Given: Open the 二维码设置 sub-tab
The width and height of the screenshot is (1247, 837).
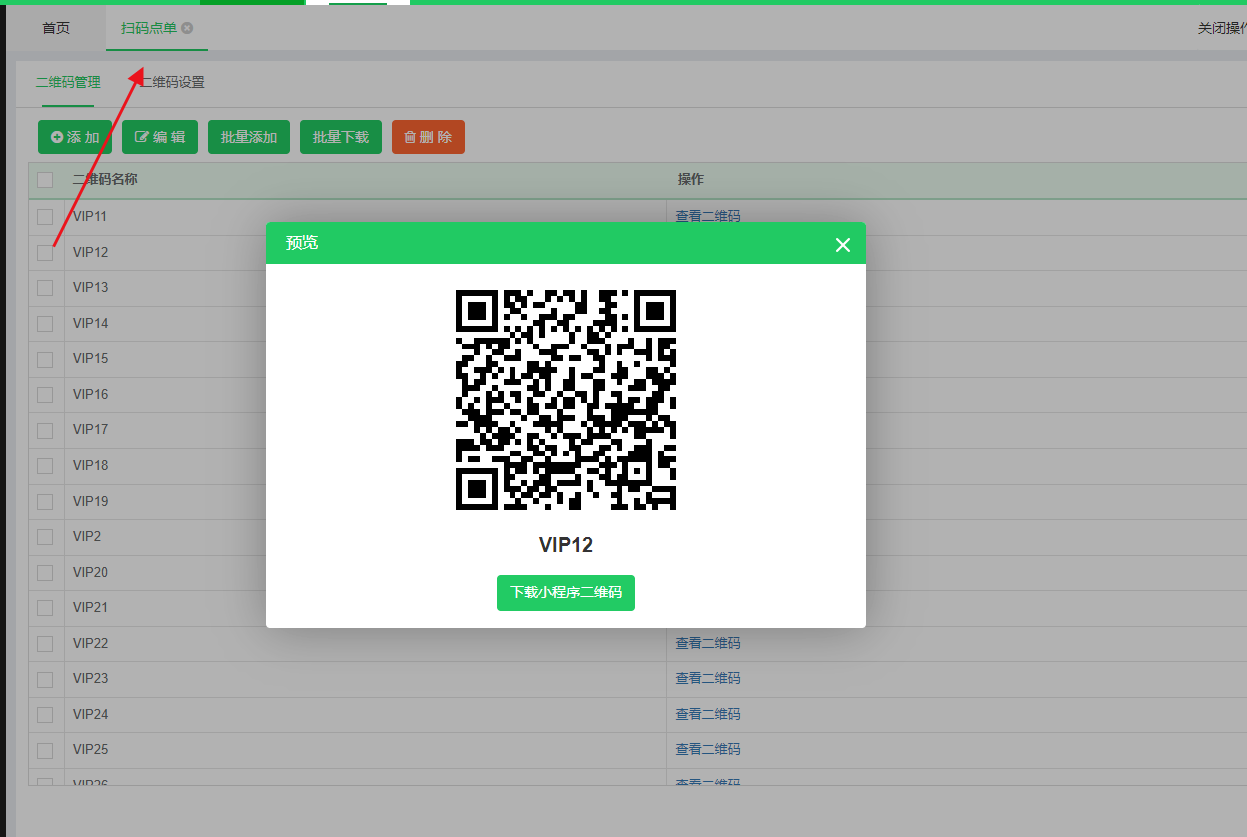Looking at the screenshot, I should tap(172, 82).
